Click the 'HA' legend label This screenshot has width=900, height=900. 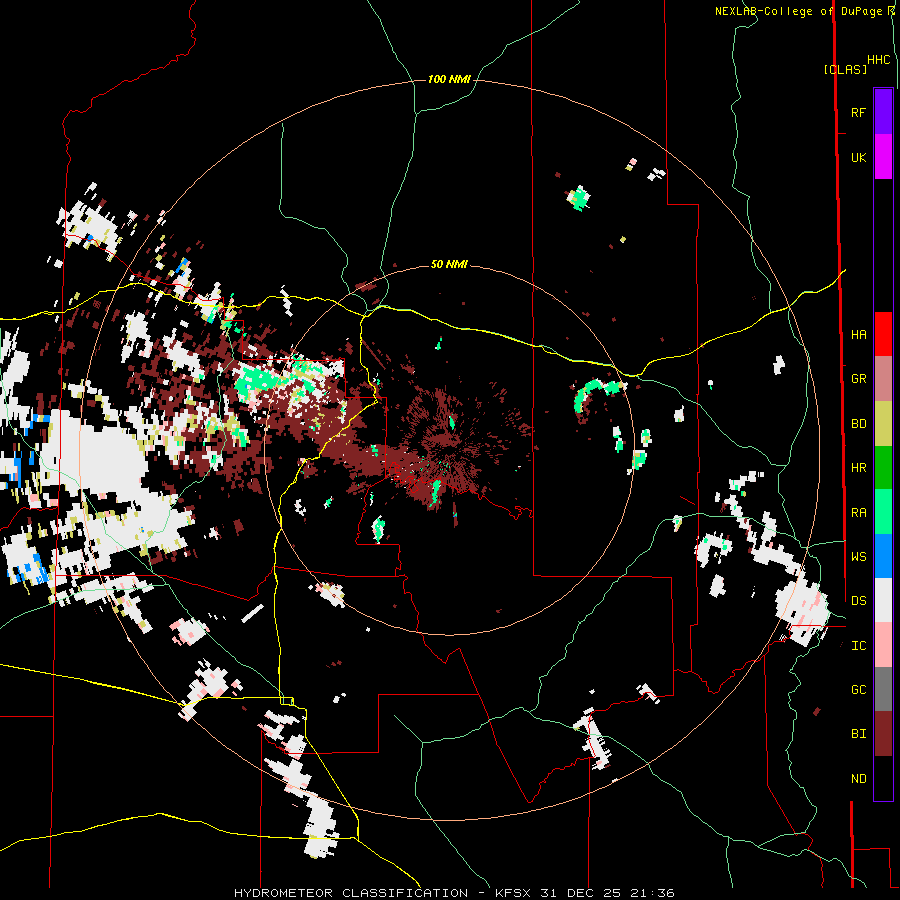tap(858, 334)
